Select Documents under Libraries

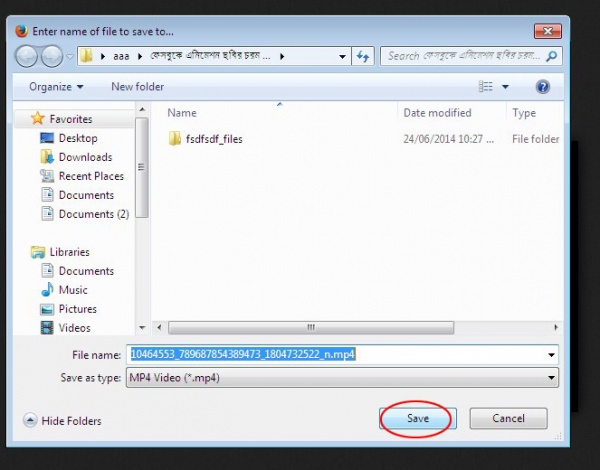[x=86, y=271]
